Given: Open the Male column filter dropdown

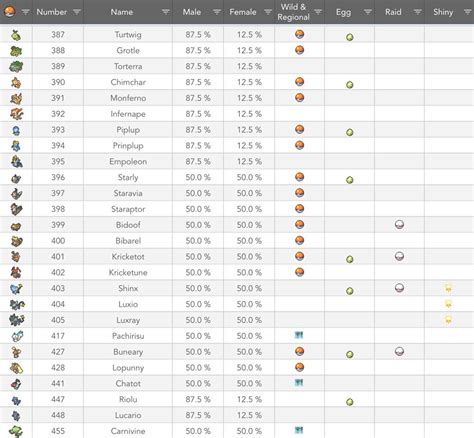Looking at the screenshot, I should pos(217,12).
